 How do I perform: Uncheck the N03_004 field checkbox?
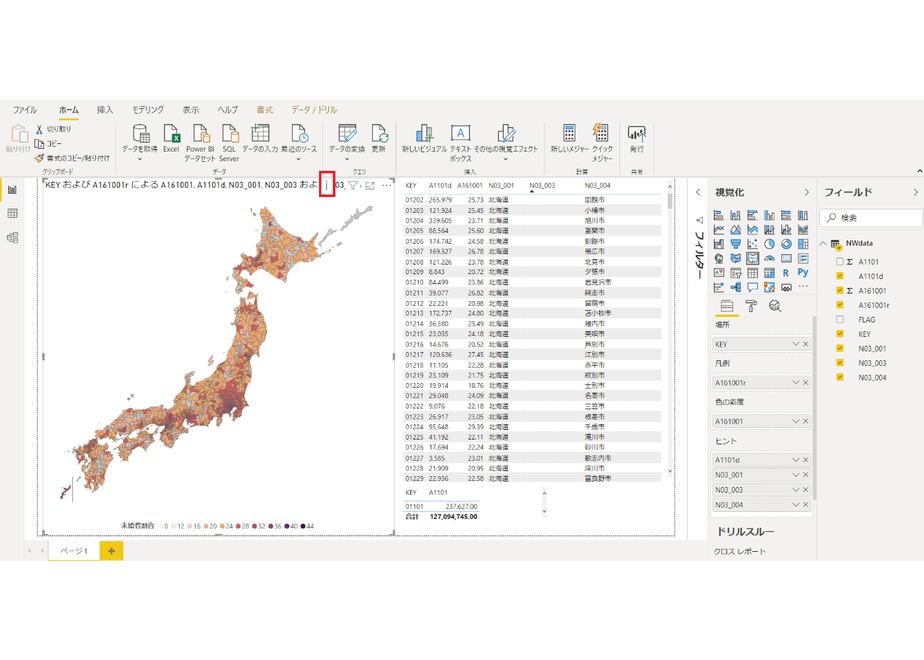click(x=840, y=377)
